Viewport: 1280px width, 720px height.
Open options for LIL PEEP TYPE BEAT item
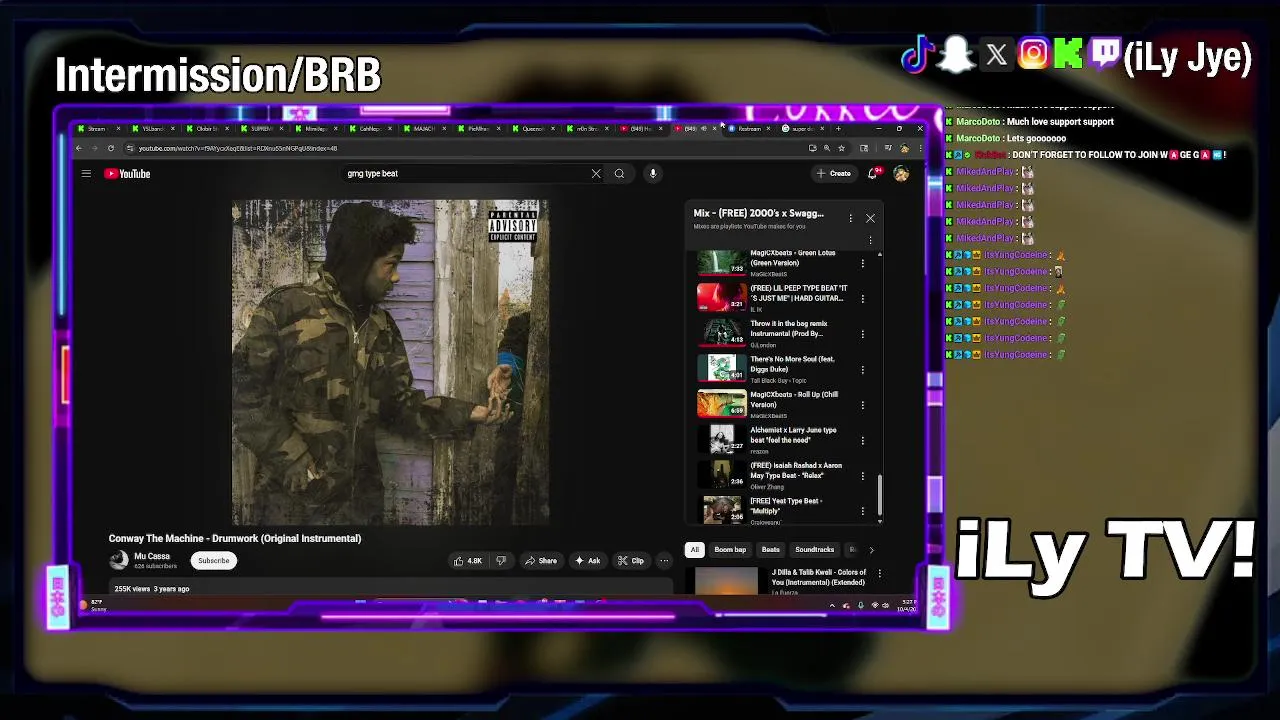click(x=863, y=298)
